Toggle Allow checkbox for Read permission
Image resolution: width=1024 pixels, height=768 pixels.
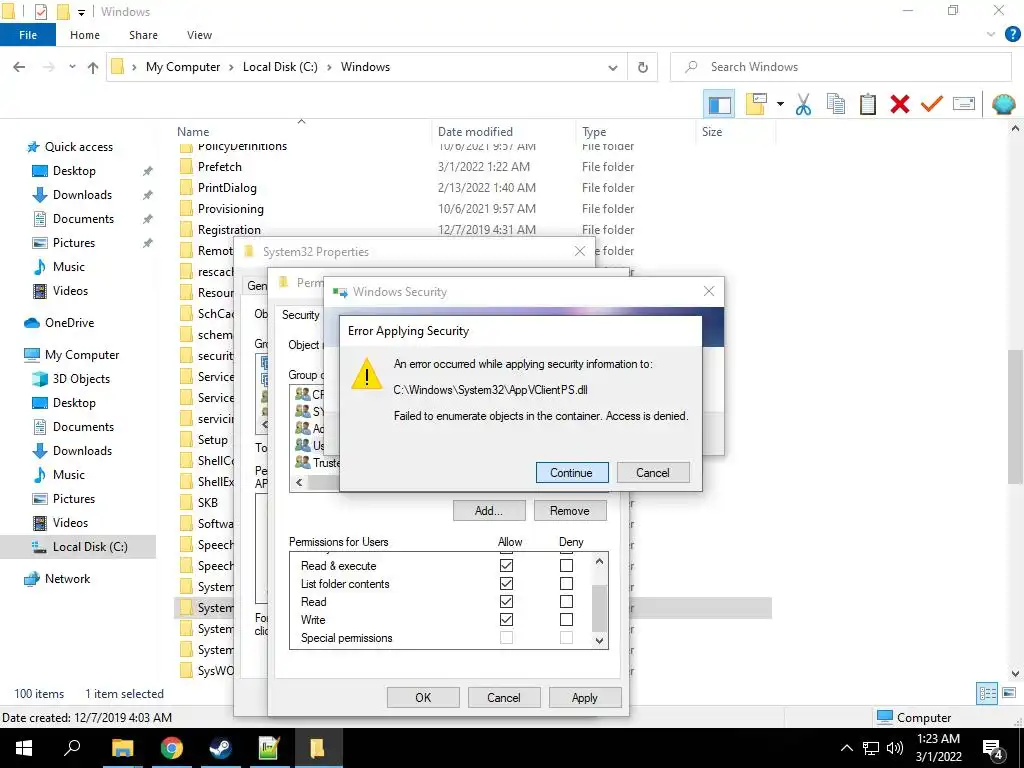click(506, 601)
